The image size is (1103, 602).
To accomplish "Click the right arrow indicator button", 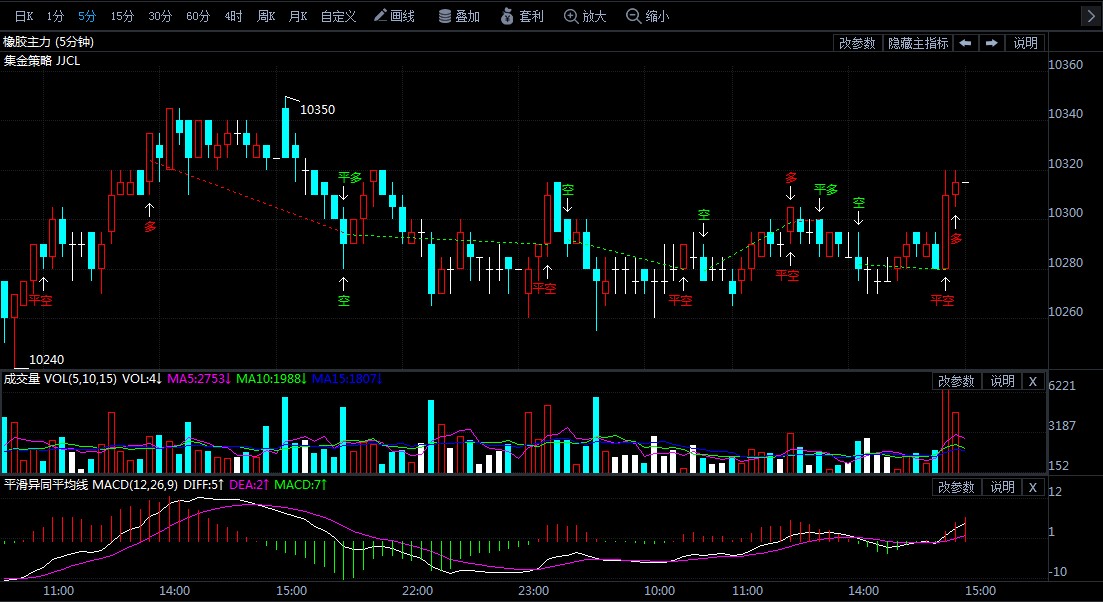I will tap(991, 43).
